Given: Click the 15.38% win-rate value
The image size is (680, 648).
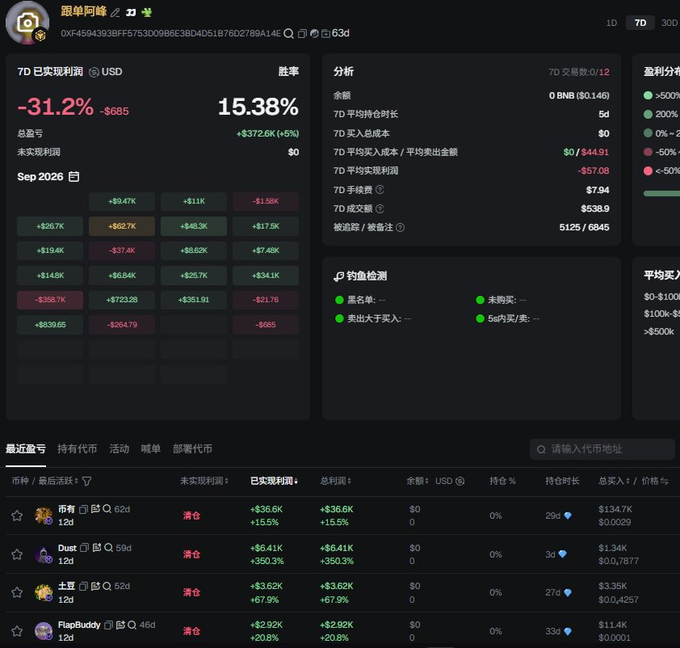Looking at the screenshot, I should click(x=258, y=107).
